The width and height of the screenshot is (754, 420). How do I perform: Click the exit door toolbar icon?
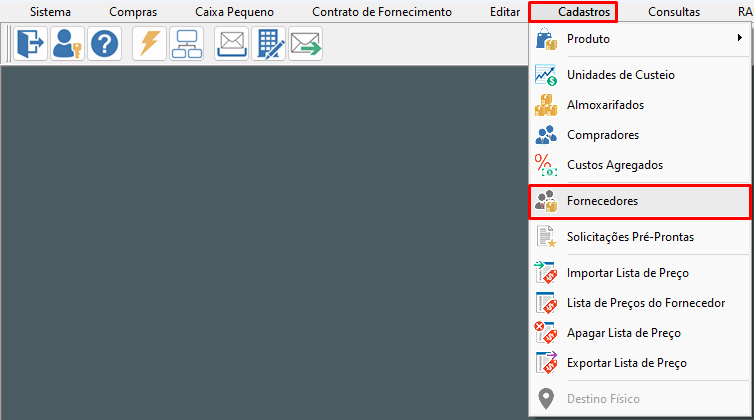[x=30, y=44]
